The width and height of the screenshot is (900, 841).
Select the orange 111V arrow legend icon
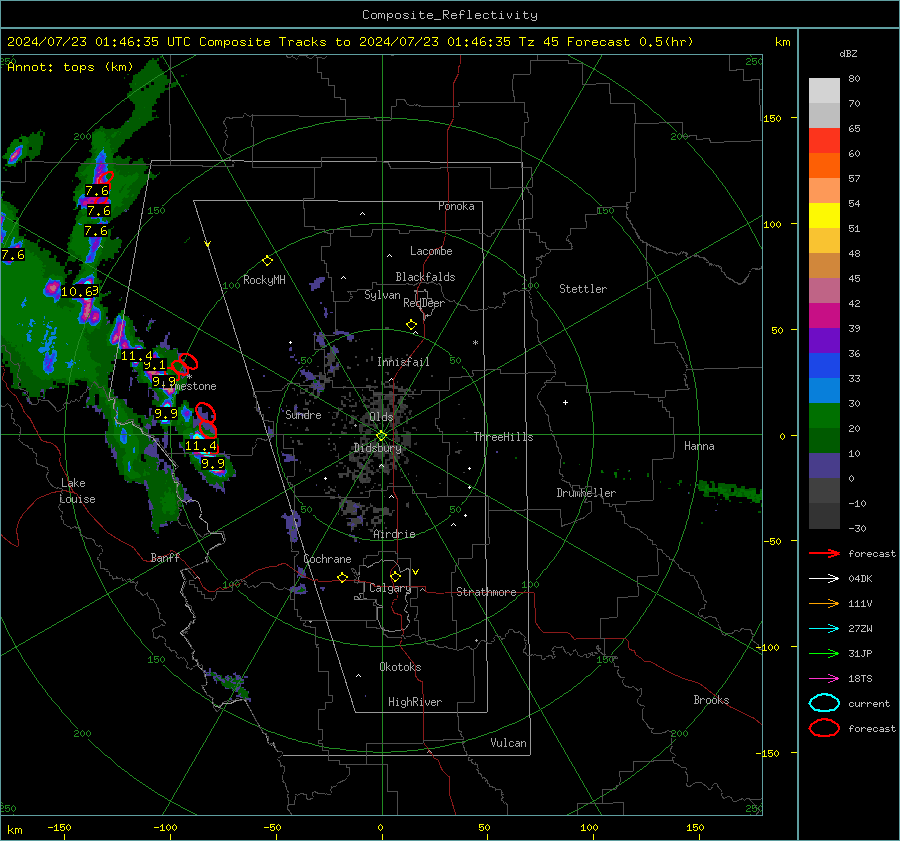click(x=824, y=603)
